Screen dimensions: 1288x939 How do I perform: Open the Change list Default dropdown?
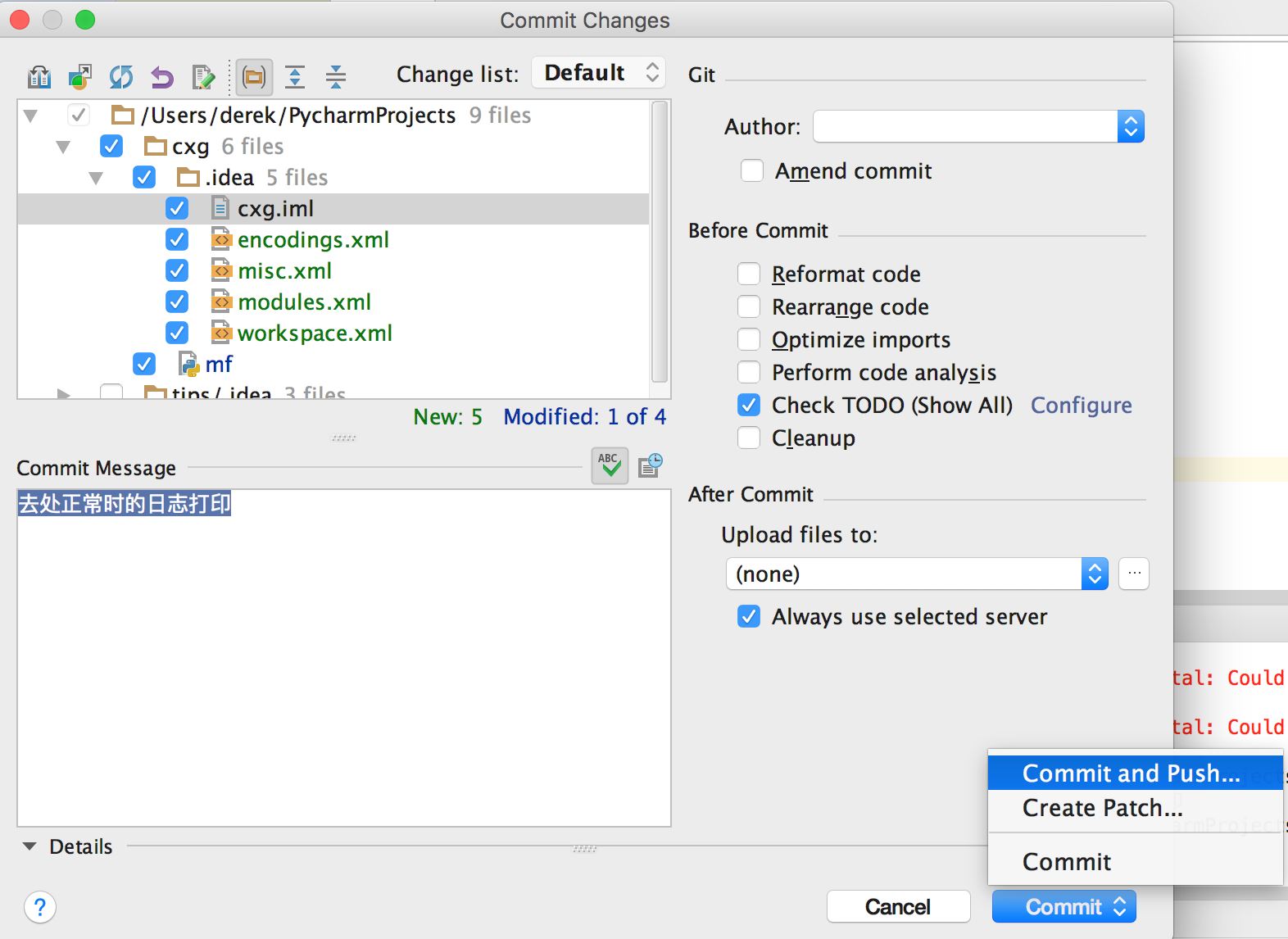[x=599, y=73]
